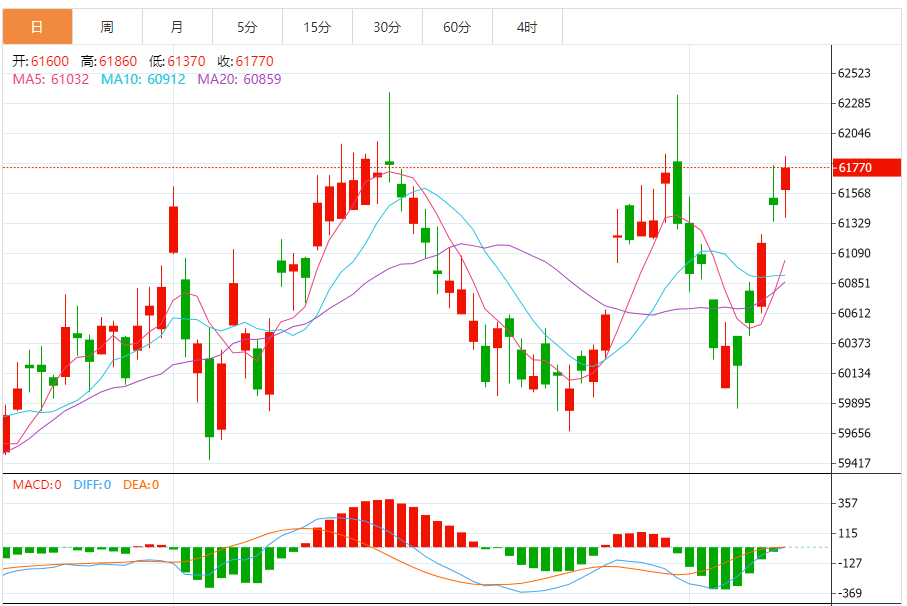Open the 60分 timeframe tab
The height and width of the screenshot is (606, 907).
[457, 27]
